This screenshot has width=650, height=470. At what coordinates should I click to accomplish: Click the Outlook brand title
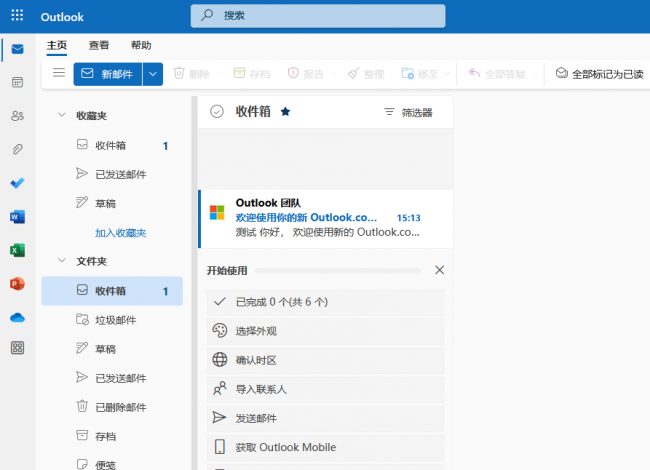[x=62, y=17]
